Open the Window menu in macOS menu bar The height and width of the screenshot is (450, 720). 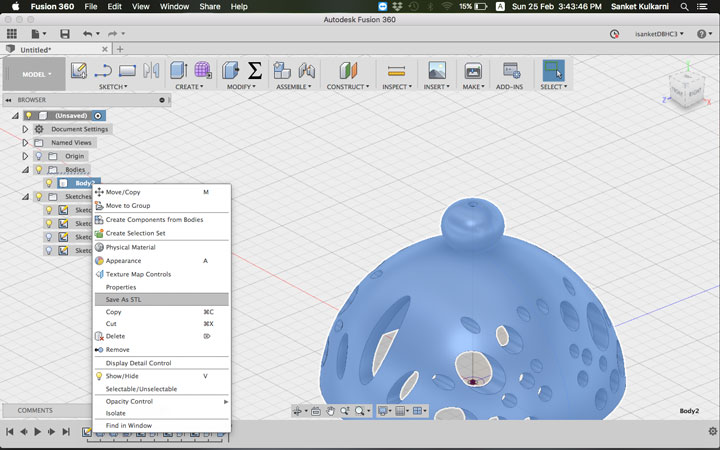tap(174, 6)
